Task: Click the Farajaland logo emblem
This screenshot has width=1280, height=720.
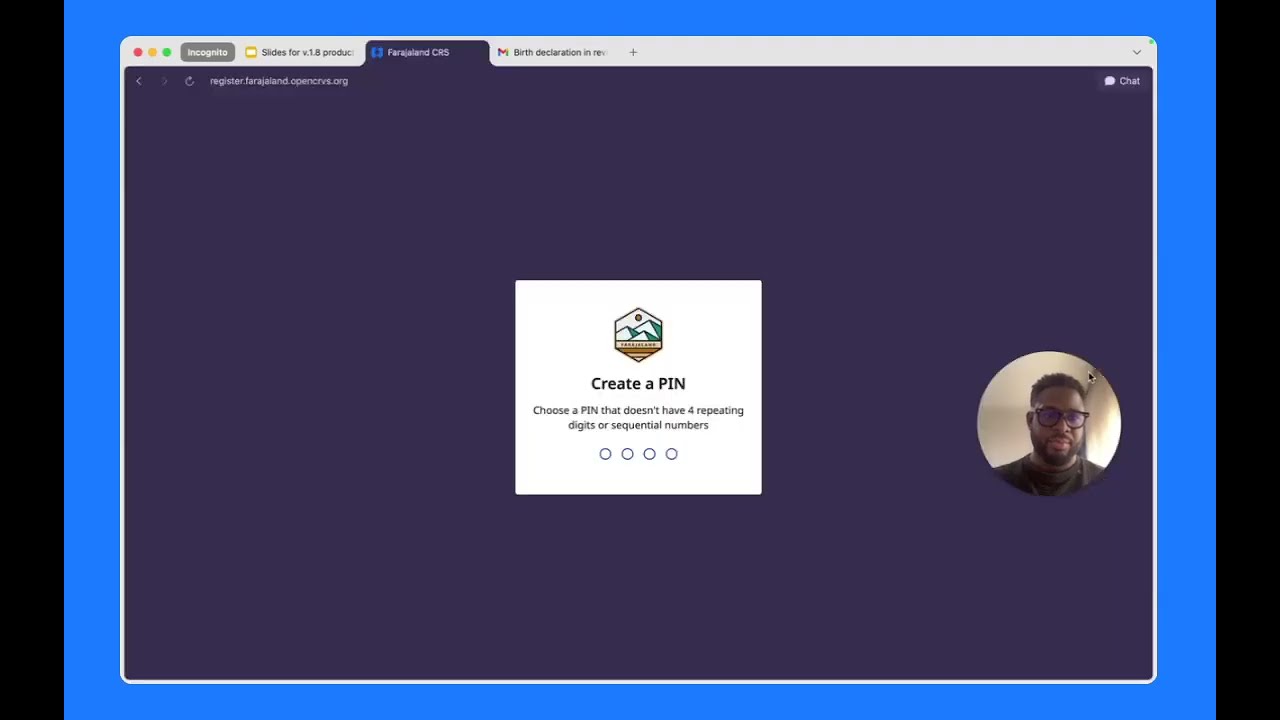Action: [x=638, y=334]
